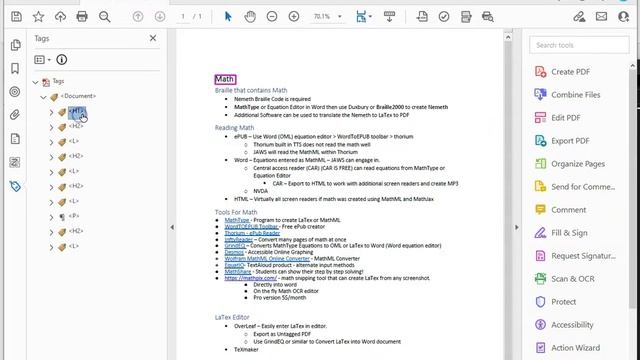Open the user profile account icon
Viewport: 640px width, 360px height.
(623, 16)
